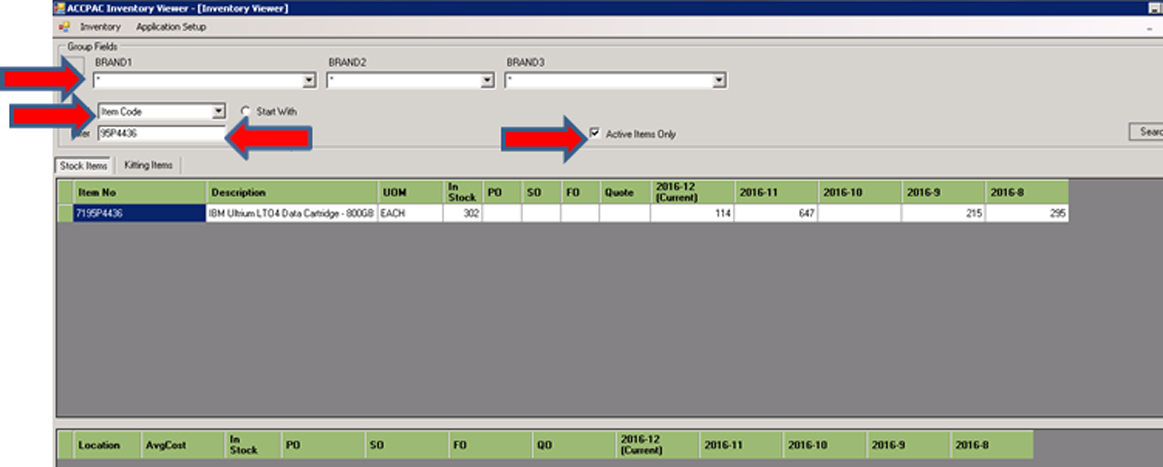Click the PO column header in stock grid
This screenshot has height=467, width=1163.
[x=502, y=192]
